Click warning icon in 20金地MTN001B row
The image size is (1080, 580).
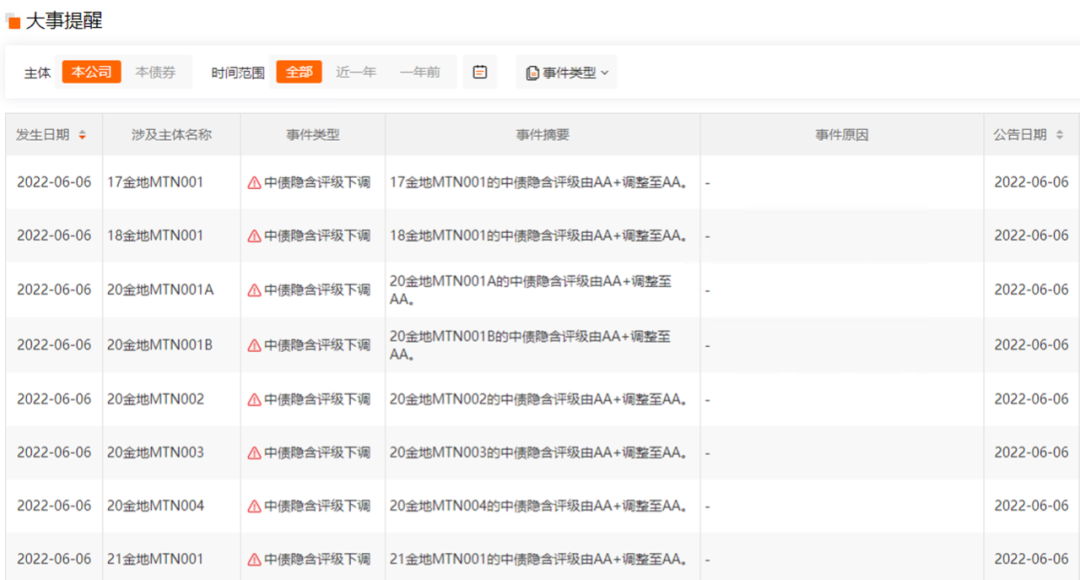pos(254,345)
